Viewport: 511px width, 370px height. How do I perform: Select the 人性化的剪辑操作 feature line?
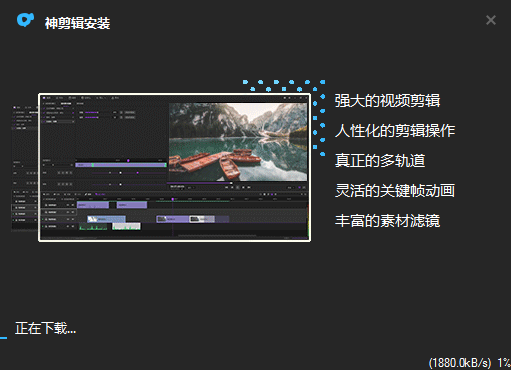[395, 131]
